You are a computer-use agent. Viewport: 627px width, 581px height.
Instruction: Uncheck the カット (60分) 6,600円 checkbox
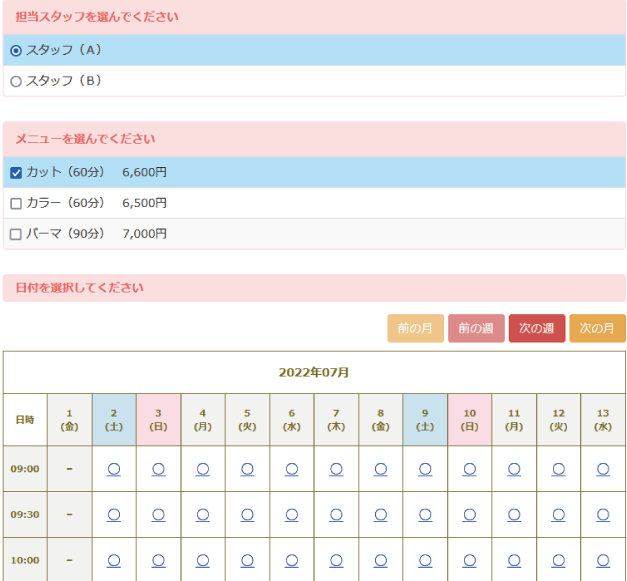(16, 172)
